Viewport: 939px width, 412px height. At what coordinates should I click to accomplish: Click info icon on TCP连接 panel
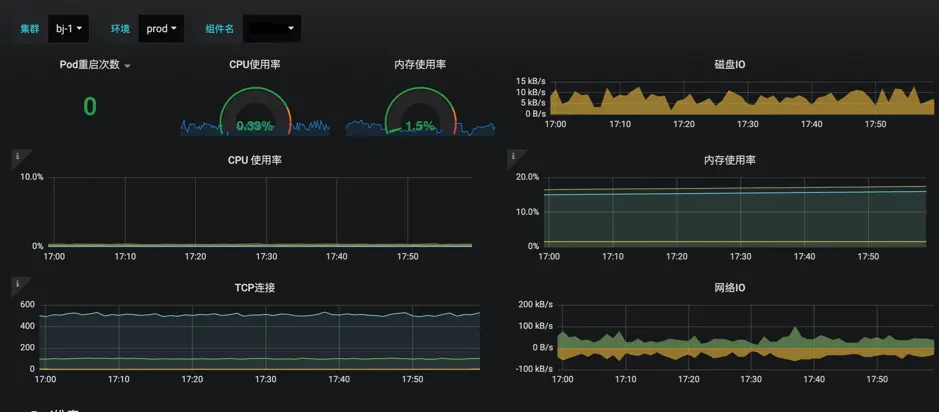pos(17,284)
